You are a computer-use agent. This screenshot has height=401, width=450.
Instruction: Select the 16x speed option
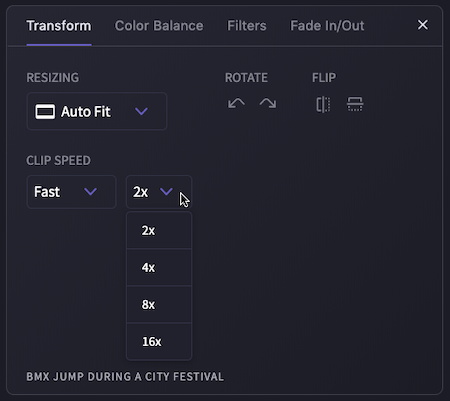[159, 341]
